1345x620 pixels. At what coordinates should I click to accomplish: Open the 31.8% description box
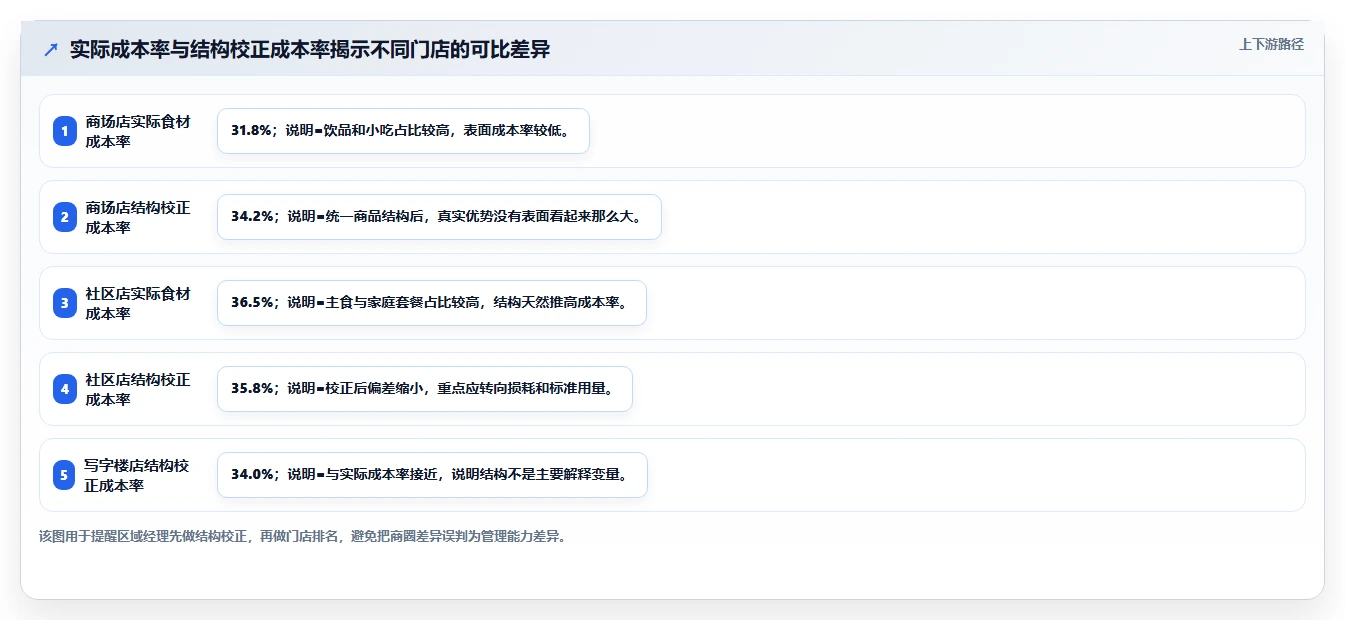tap(403, 131)
